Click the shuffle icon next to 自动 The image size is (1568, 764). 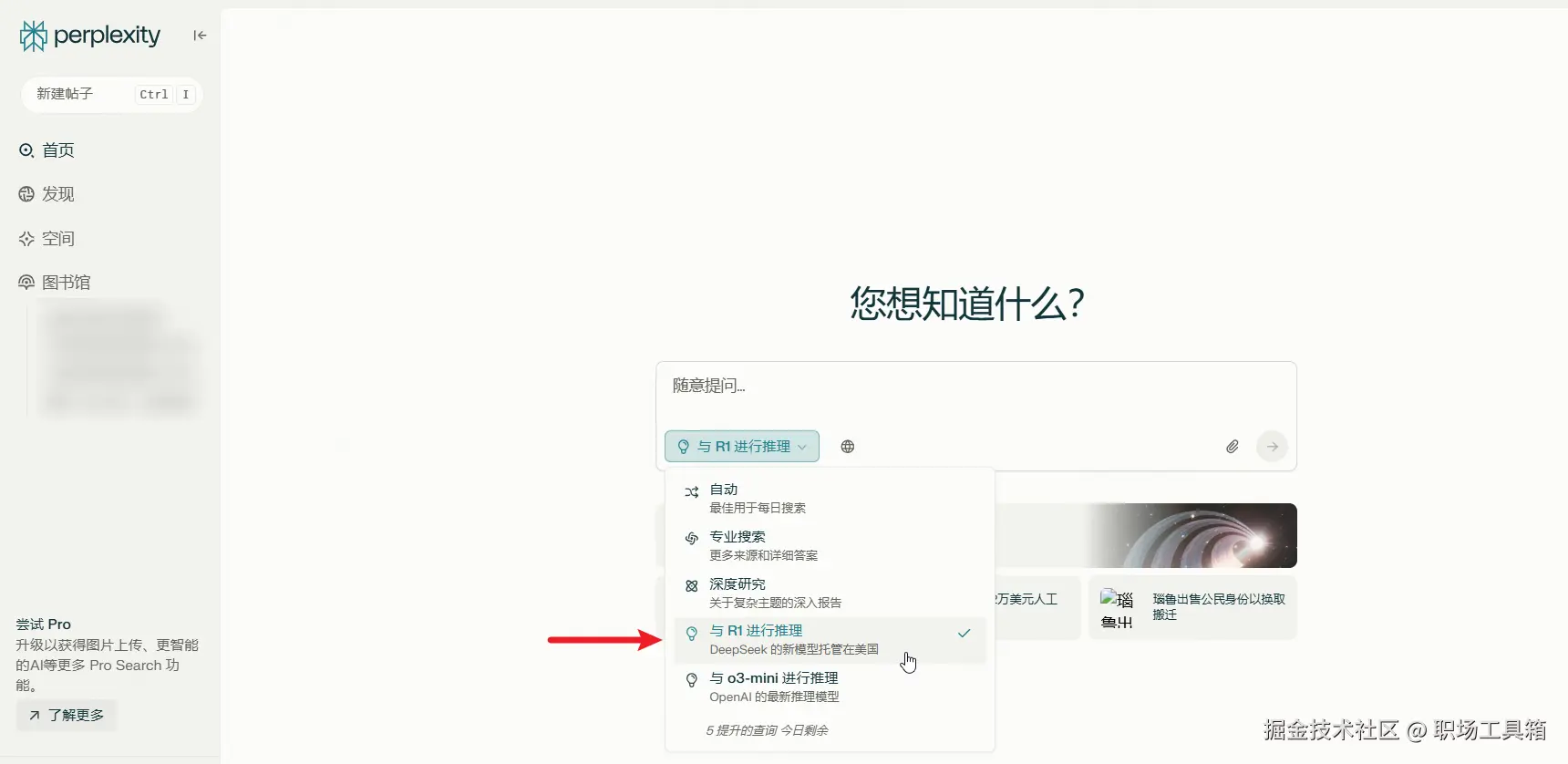[692, 492]
